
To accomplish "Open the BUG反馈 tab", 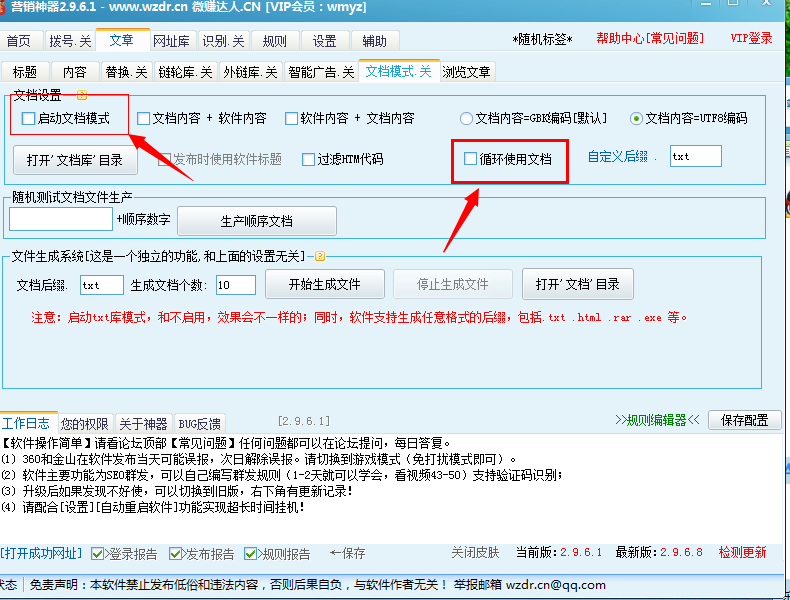I will pos(200,424).
